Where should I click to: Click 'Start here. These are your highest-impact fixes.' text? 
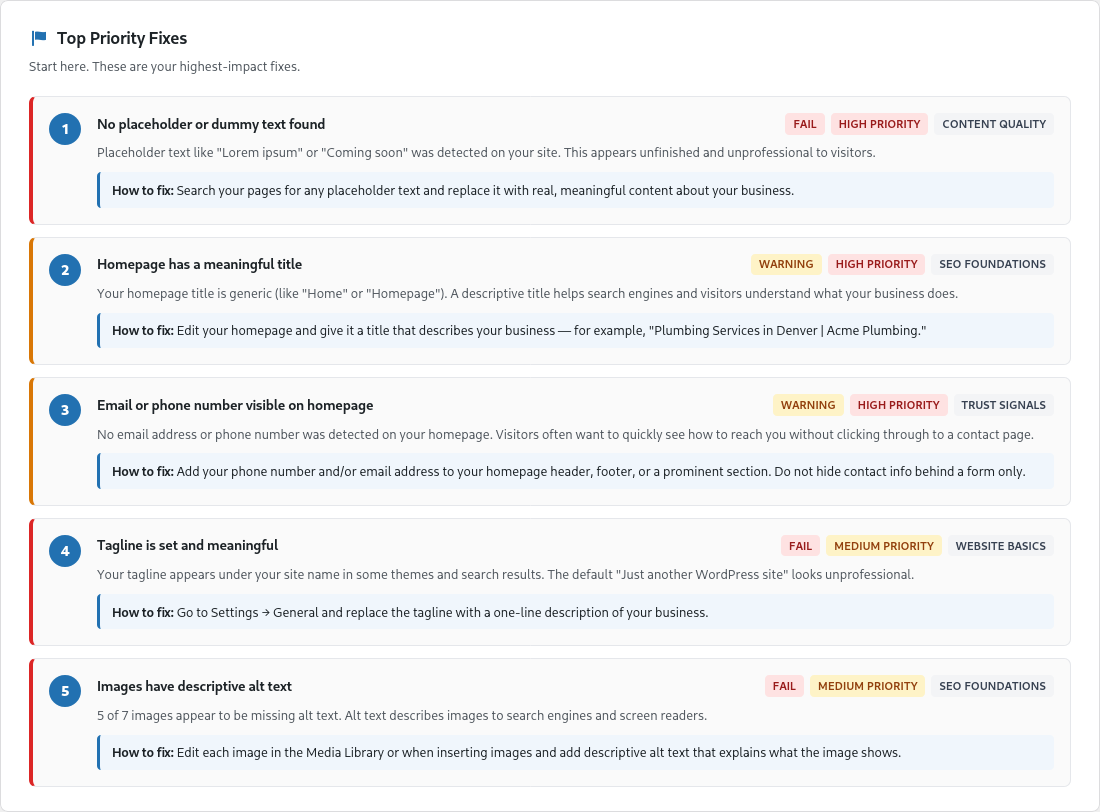[164, 67]
